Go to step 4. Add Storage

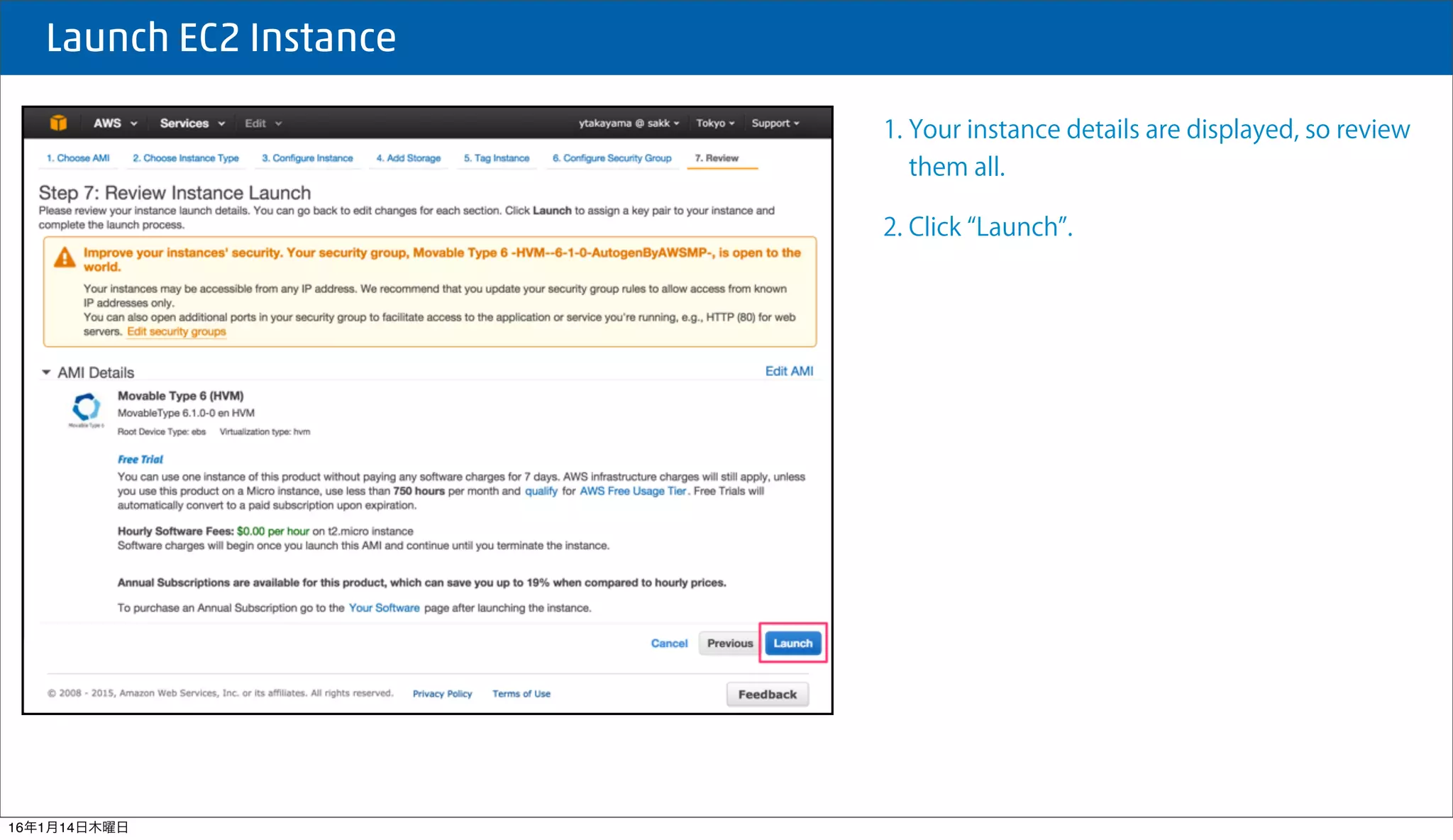(x=409, y=158)
